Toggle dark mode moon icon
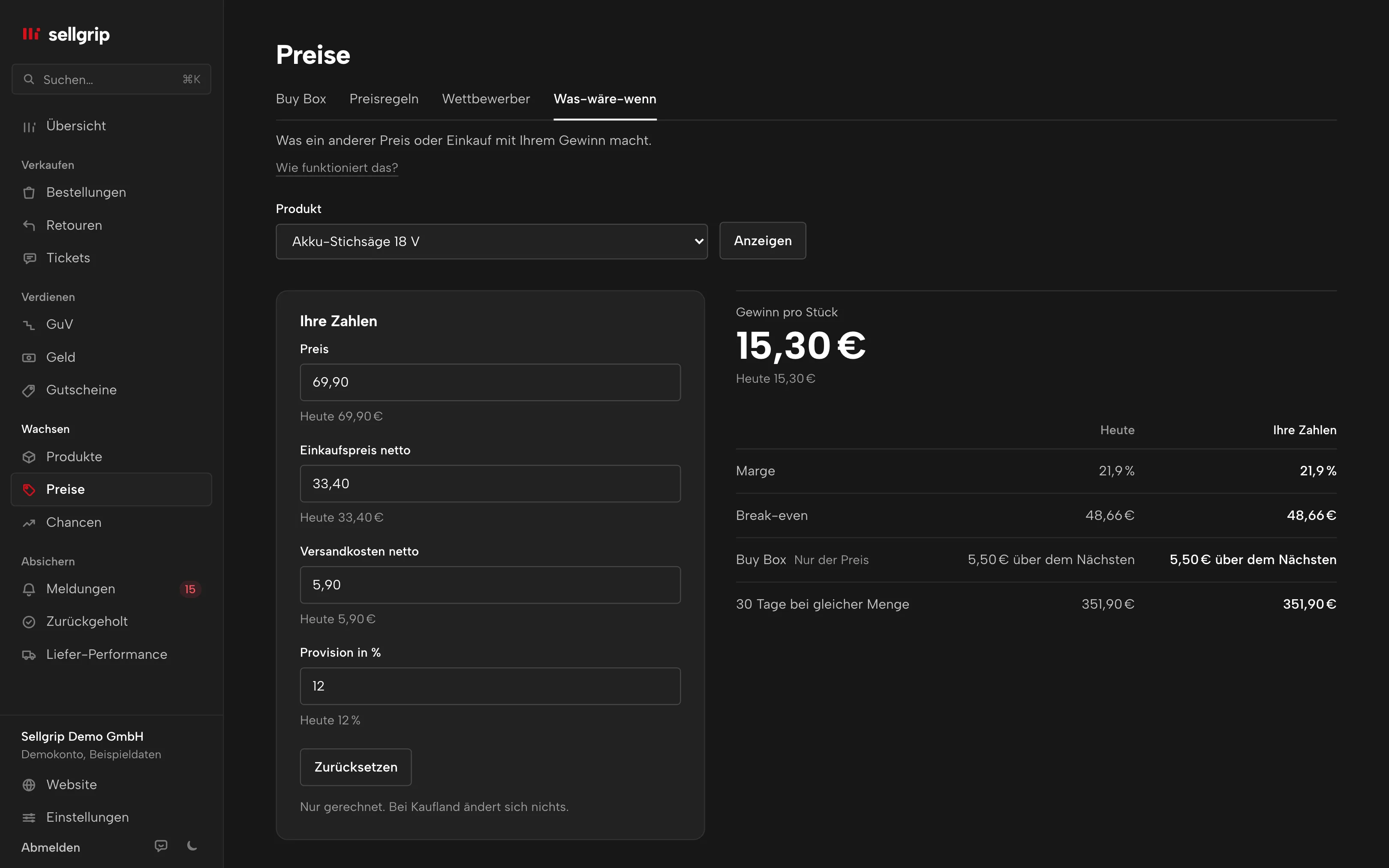The height and width of the screenshot is (868, 1389). [x=192, y=846]
